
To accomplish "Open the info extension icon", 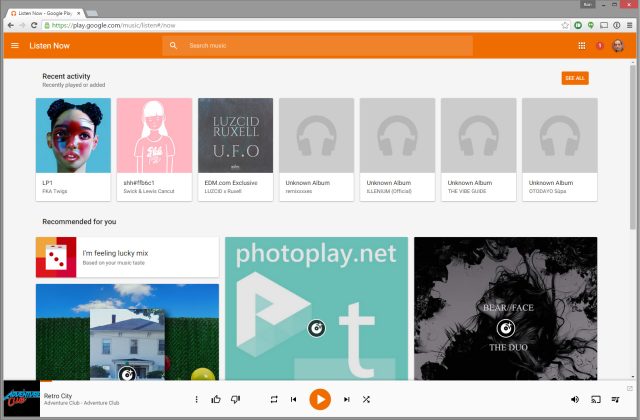I will [x=617, y=25].
